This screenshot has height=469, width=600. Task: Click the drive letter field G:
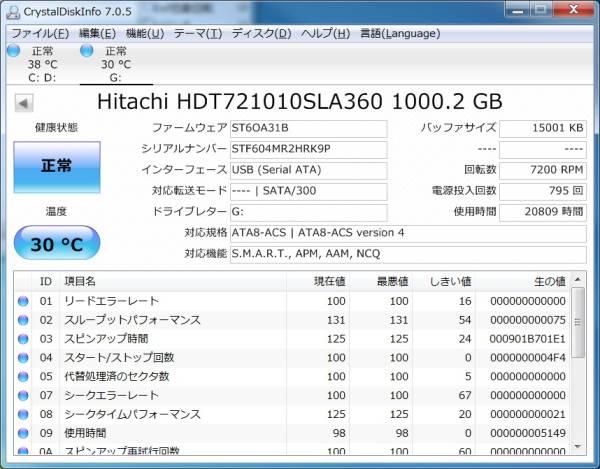(309, 213)
